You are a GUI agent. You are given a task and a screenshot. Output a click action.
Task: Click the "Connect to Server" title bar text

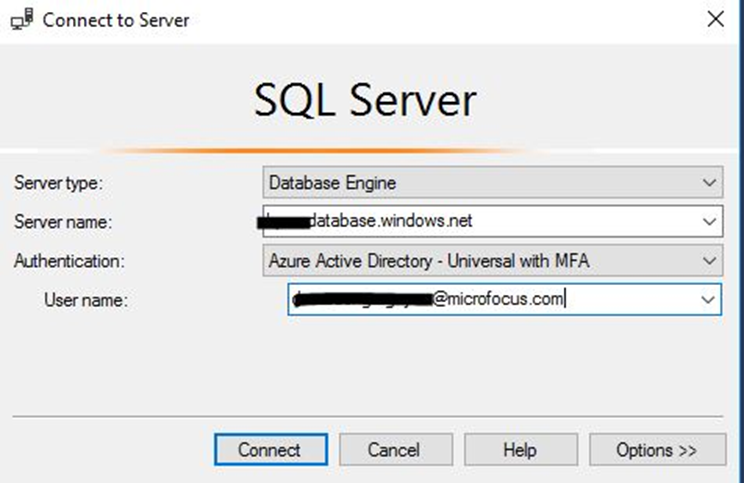[116, 19]
